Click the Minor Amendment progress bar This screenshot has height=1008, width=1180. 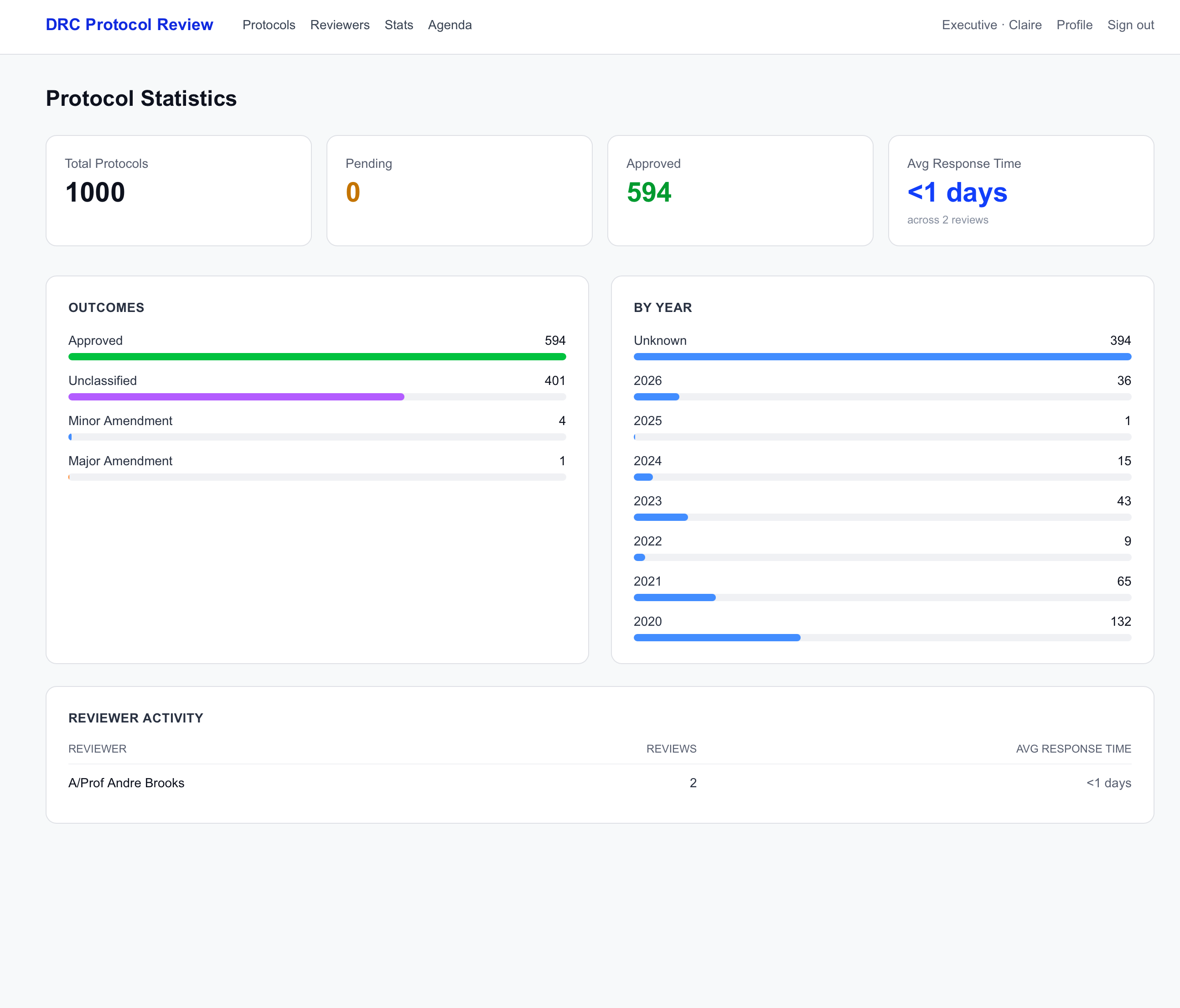[x=317, y=437]
